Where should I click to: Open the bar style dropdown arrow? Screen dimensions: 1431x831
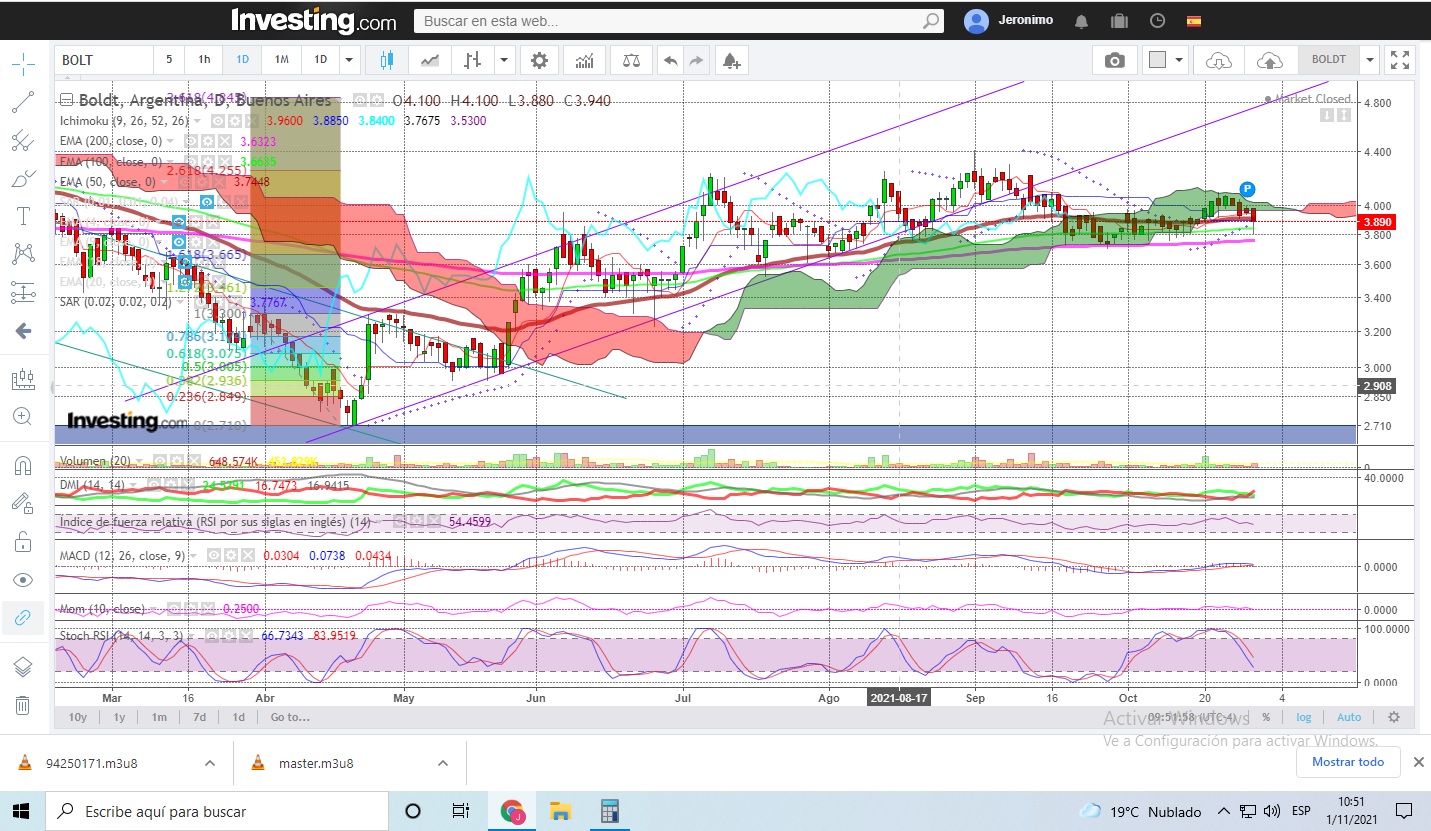point(504,60)
